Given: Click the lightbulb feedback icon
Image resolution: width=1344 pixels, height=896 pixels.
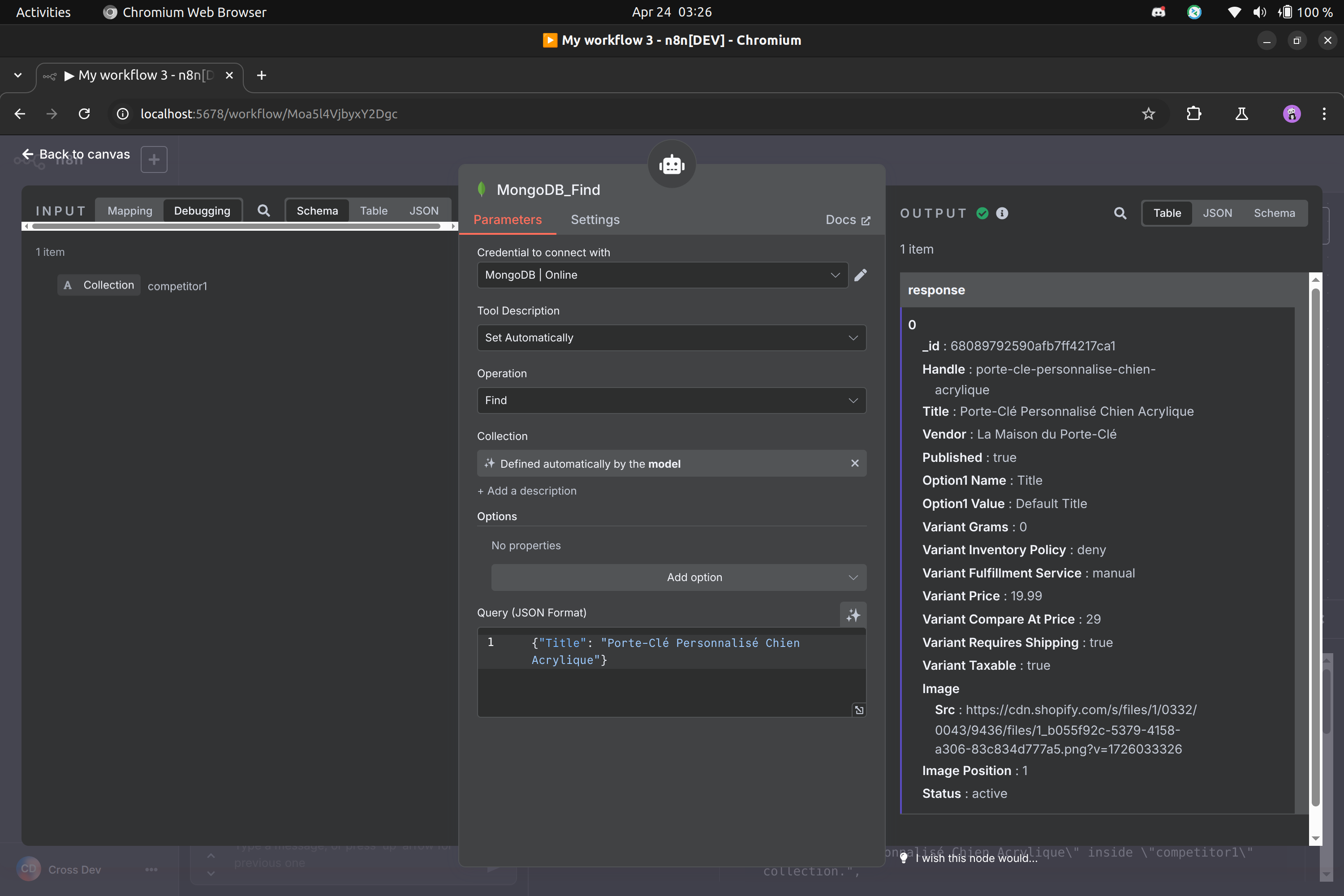Looking at the screenshot, I should (x=904, y=857).
